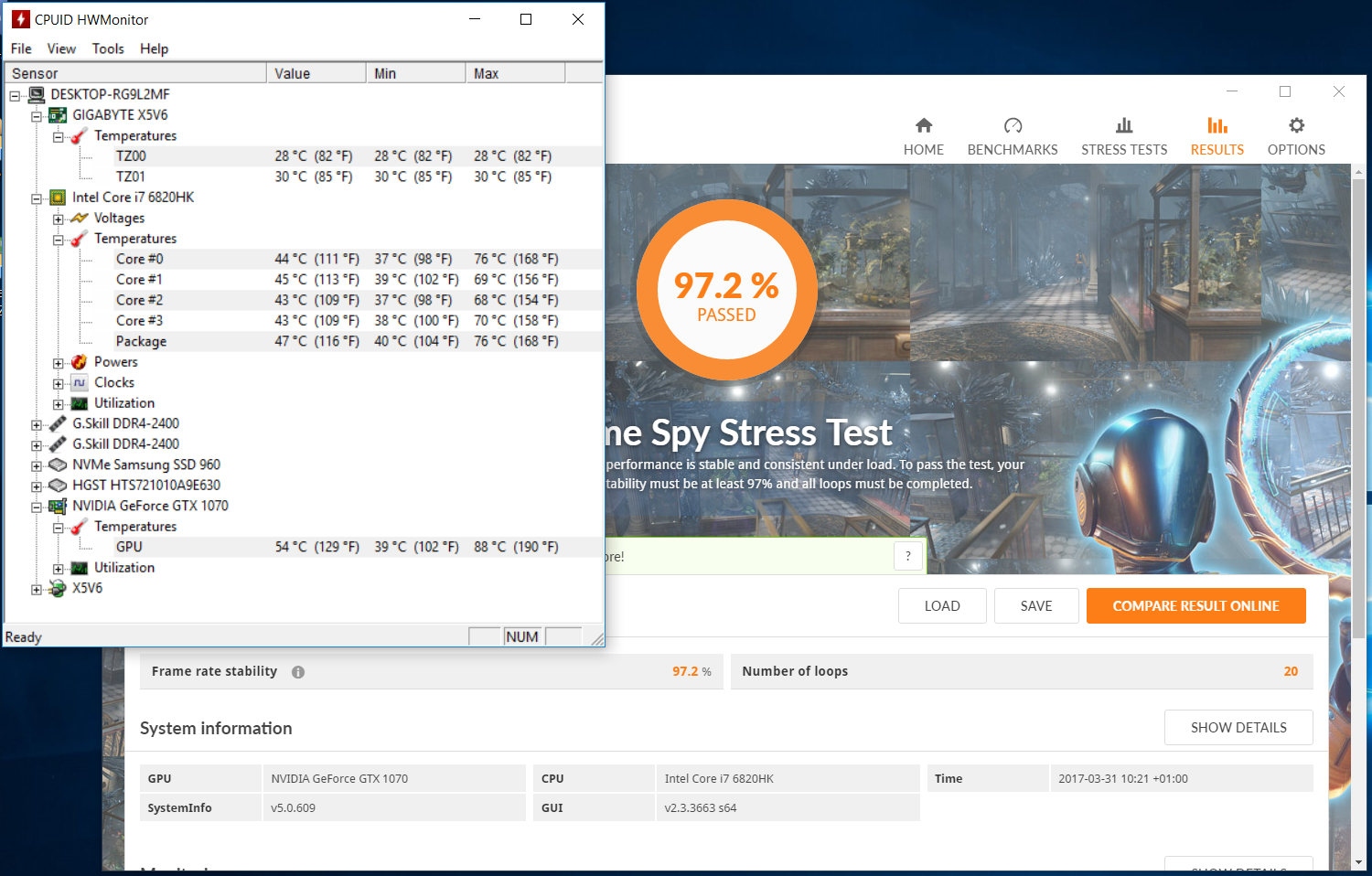
Task: Click the LOAD button
Action: pos(942,606)
